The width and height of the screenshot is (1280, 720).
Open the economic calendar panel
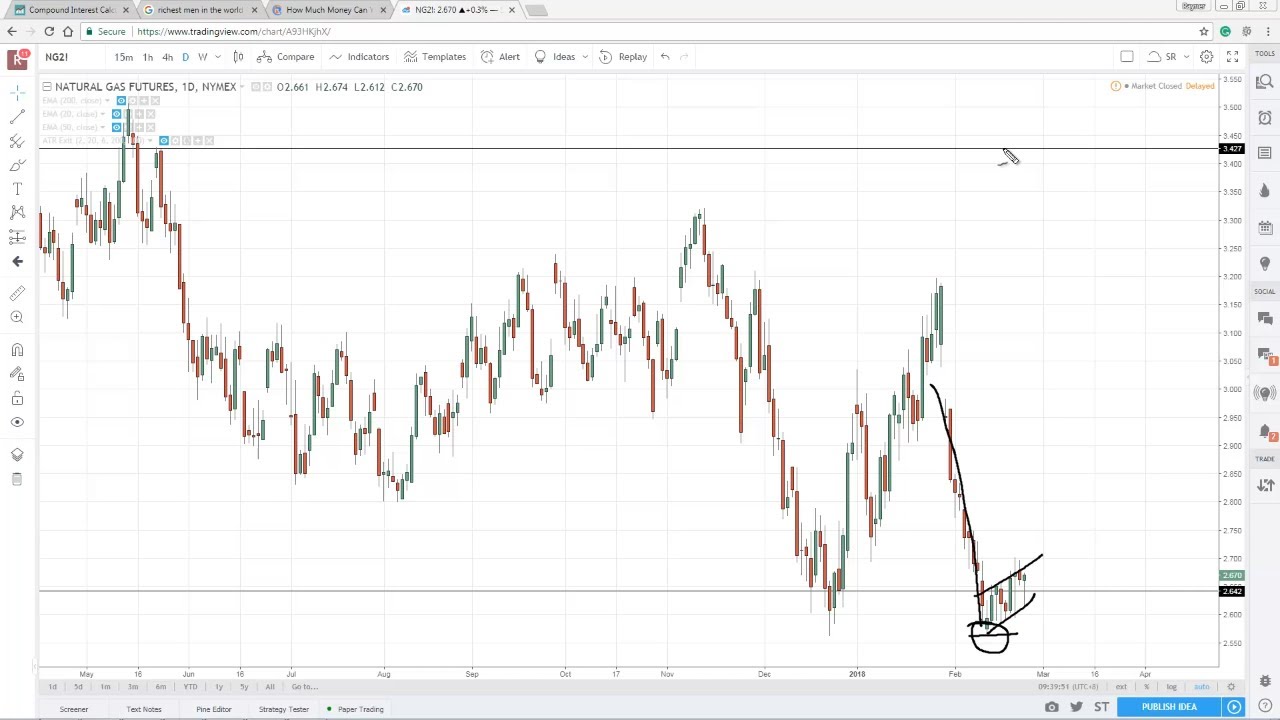click(x=1265, y=227)
